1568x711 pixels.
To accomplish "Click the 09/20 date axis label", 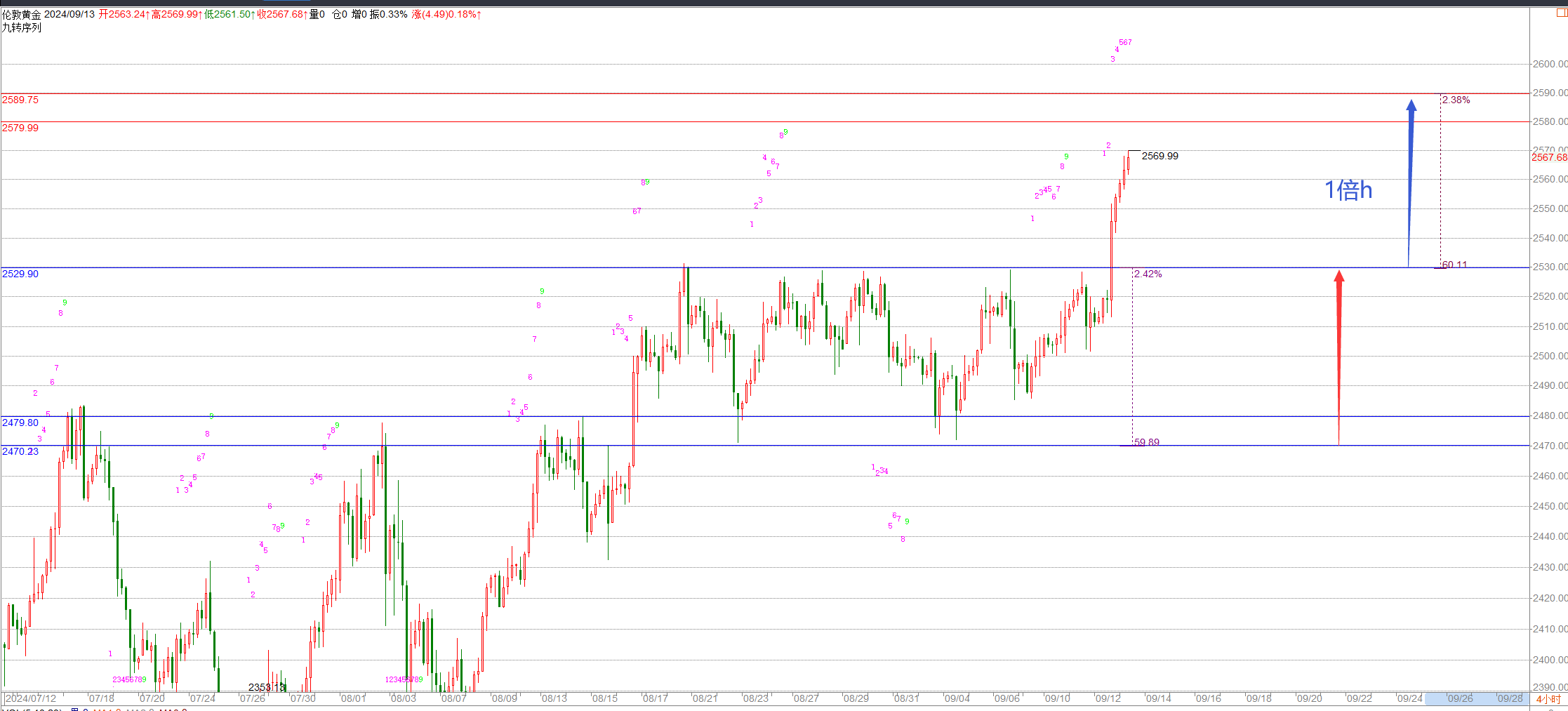I will pos(1310,698).
